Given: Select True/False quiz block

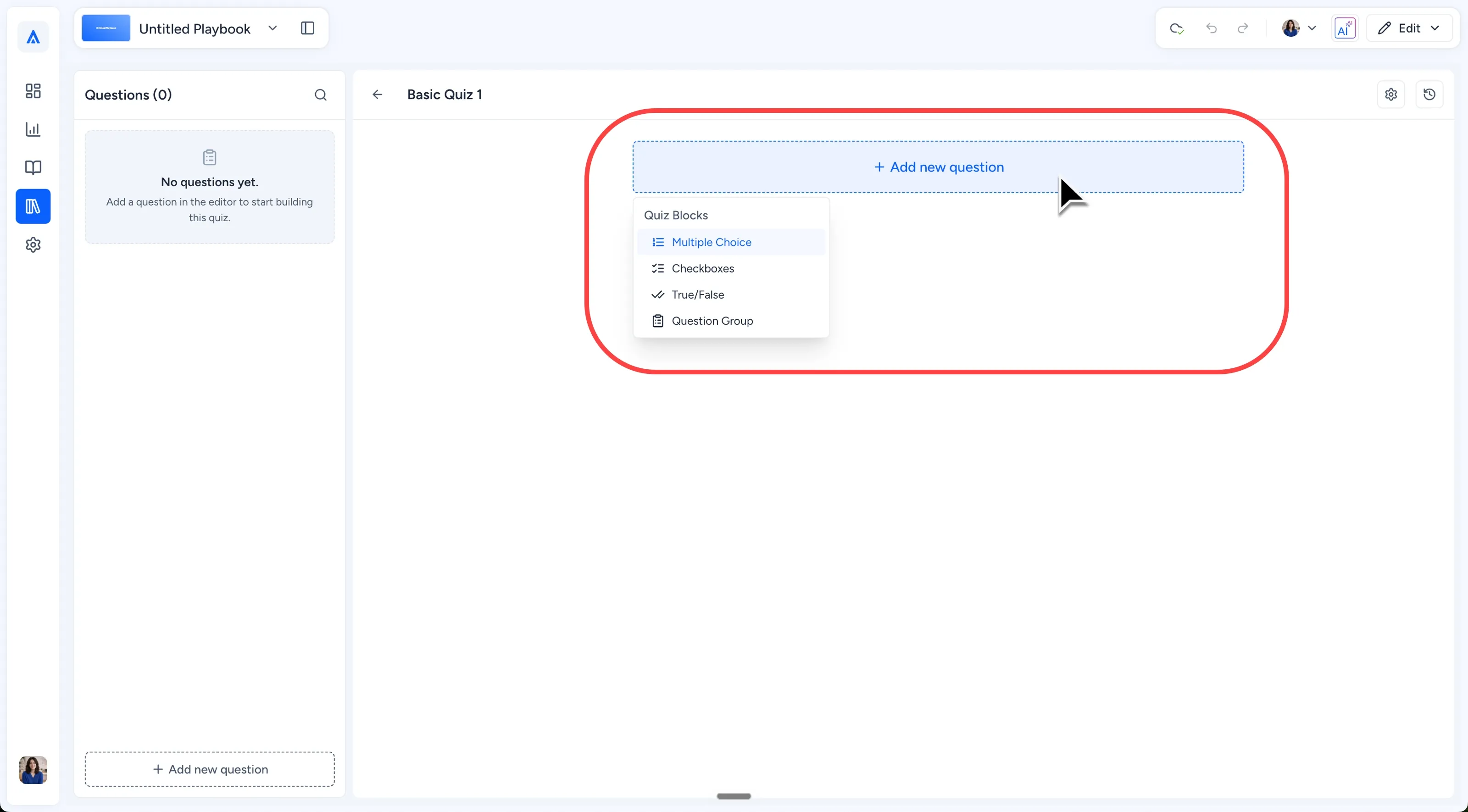Looking at the screenshot, I should click(731, 295).
